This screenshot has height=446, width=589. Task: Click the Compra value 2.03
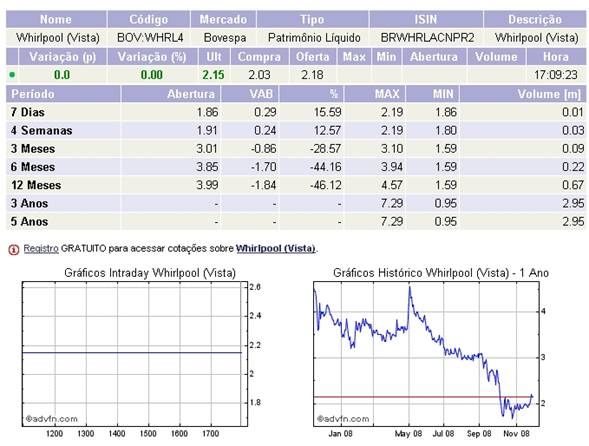259,75
